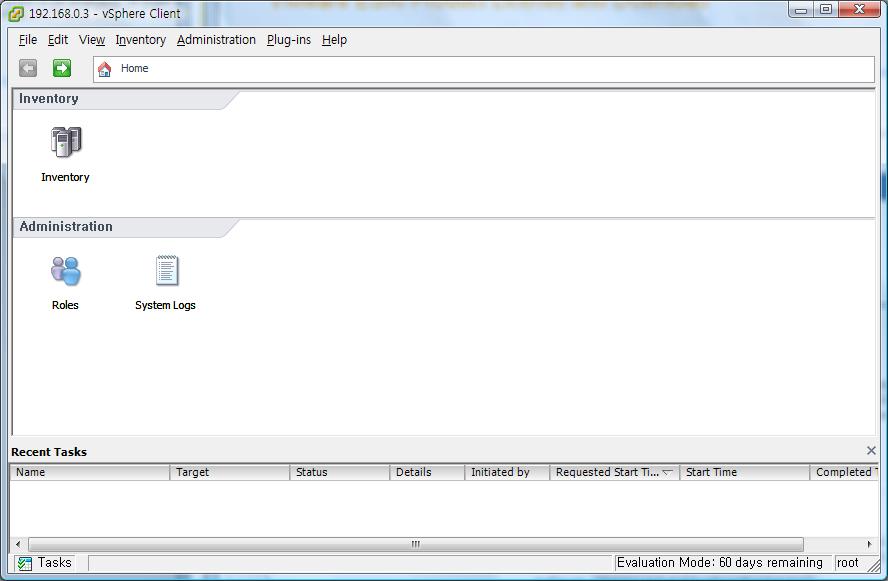Open the View menu
Image resolution: width=888 pixels, height=581 pixels.
click(x=92, y=40)
